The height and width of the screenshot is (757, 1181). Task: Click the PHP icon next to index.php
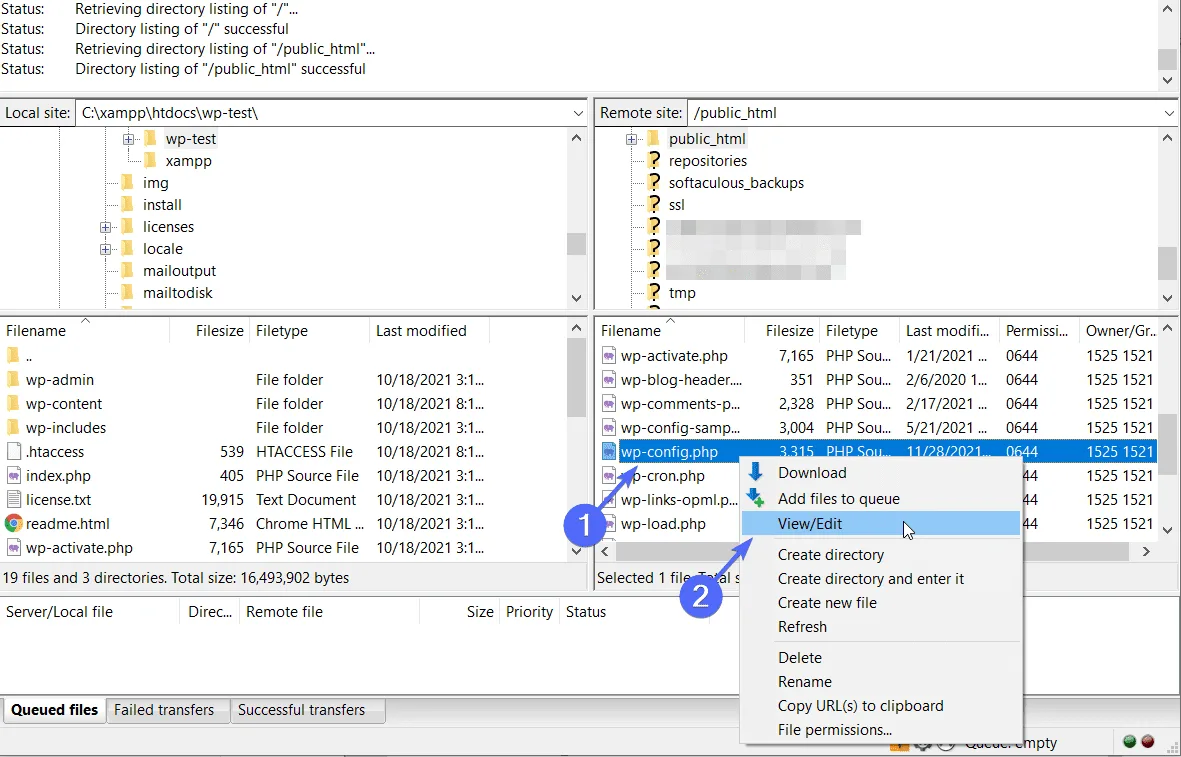[x=14, y=475]
